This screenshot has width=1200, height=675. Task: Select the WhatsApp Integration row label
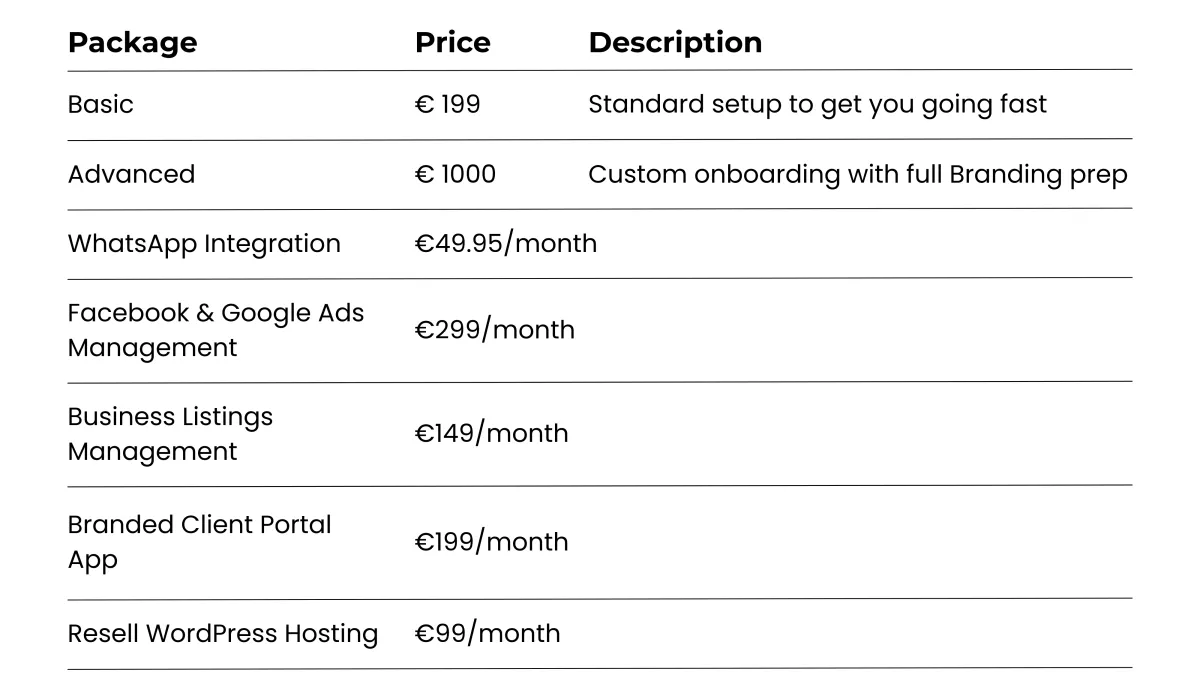pyautogui.click(x=204, y=244)
